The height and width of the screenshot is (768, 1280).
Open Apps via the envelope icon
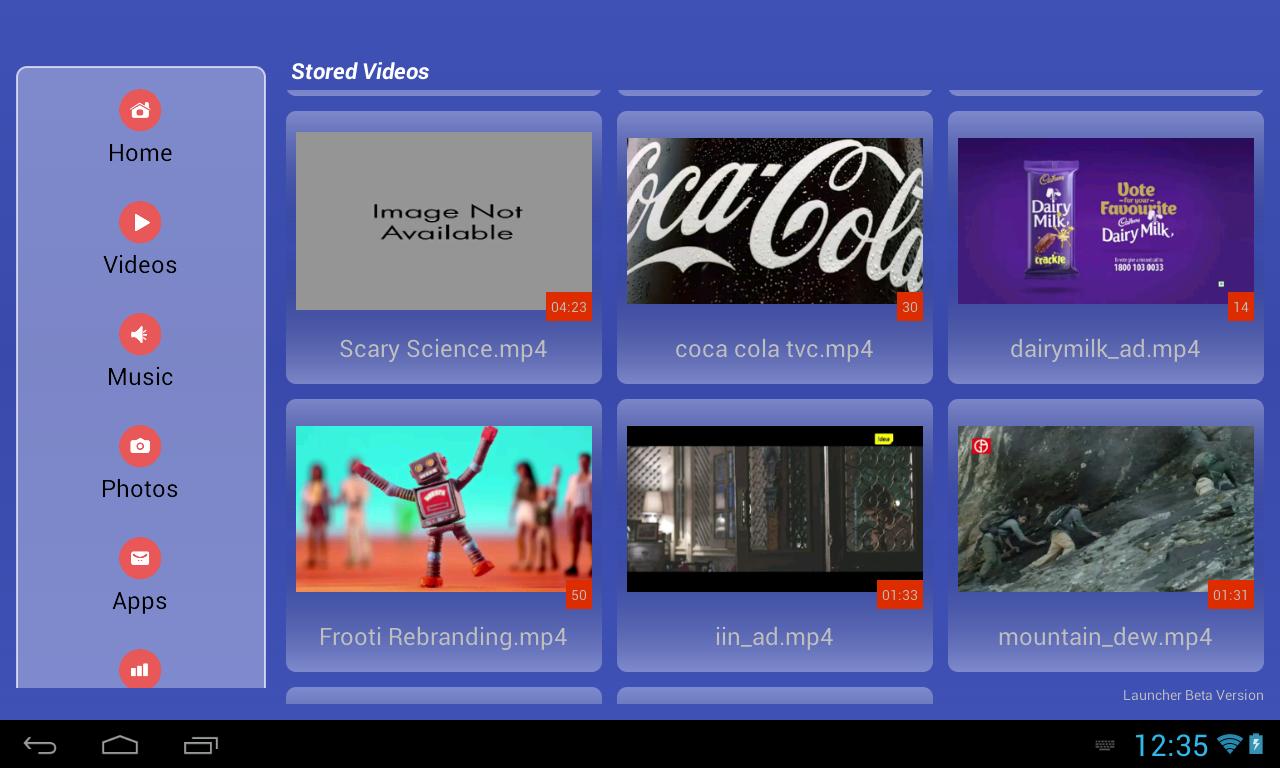coord(140,558)
